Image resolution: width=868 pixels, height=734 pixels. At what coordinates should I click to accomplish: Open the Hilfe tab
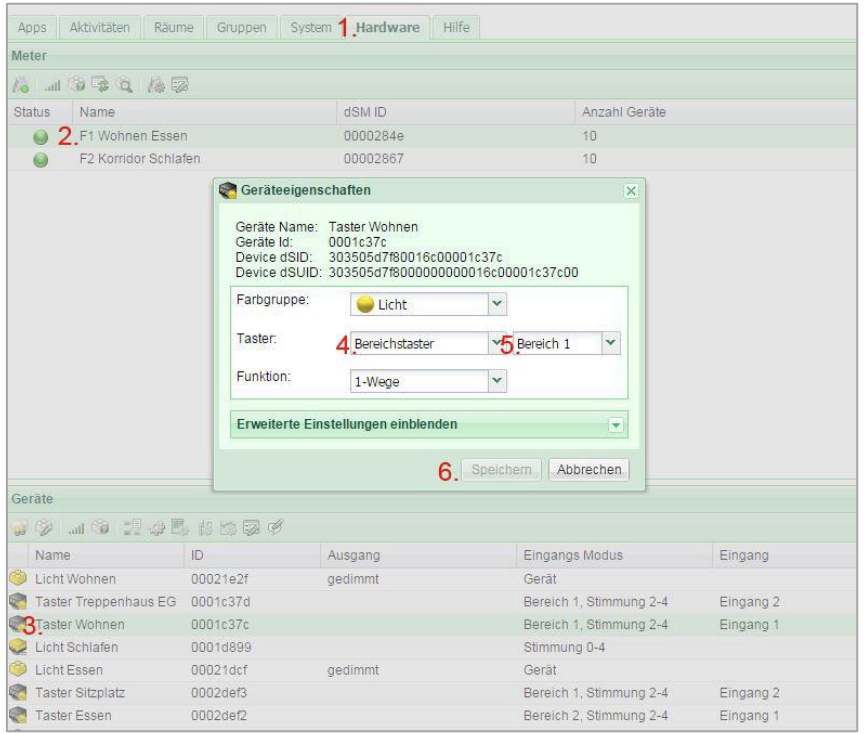[x=457, y=27]
